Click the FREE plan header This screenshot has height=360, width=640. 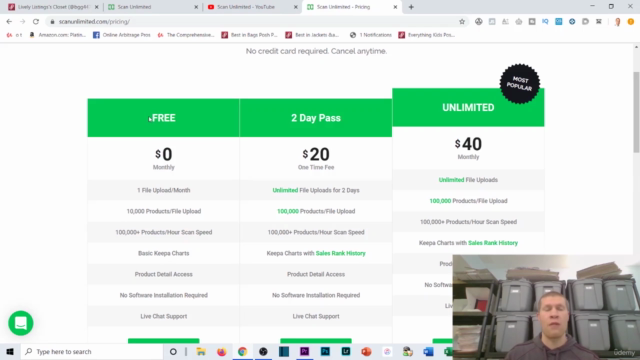(x=163, y=118)
